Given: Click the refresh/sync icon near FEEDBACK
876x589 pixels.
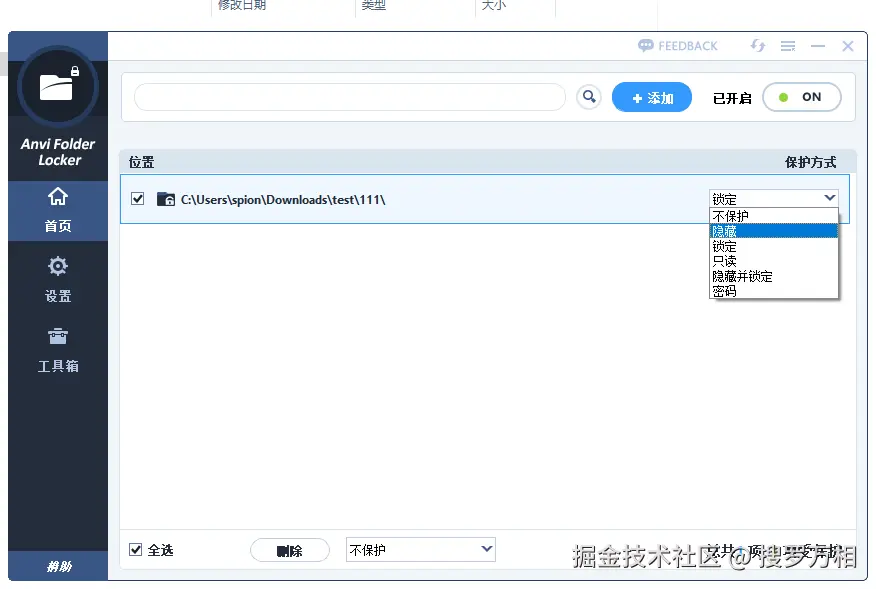Looking at the screenshot, I should click(757, 46).
